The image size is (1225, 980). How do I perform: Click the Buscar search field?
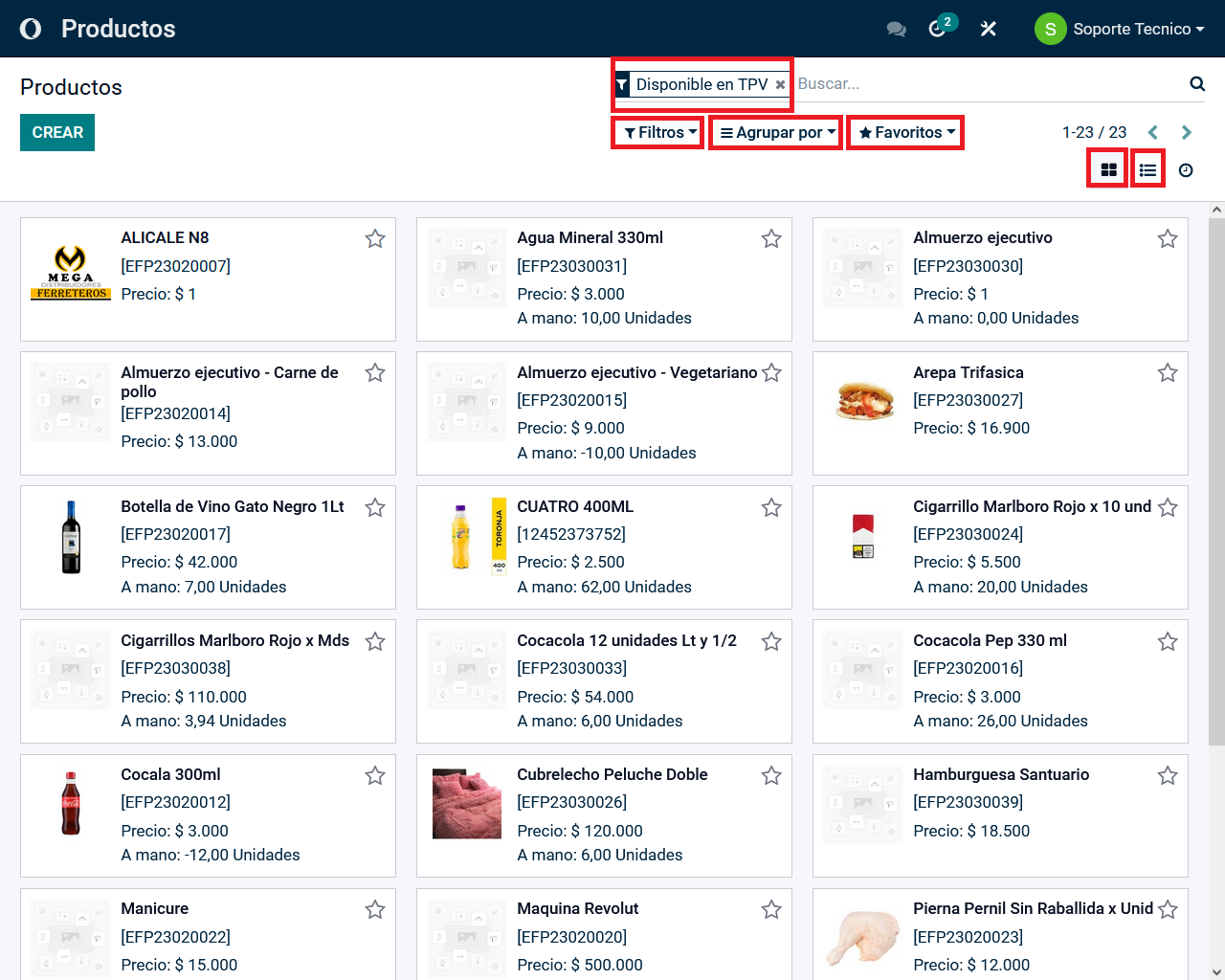(x=986, y=84)
